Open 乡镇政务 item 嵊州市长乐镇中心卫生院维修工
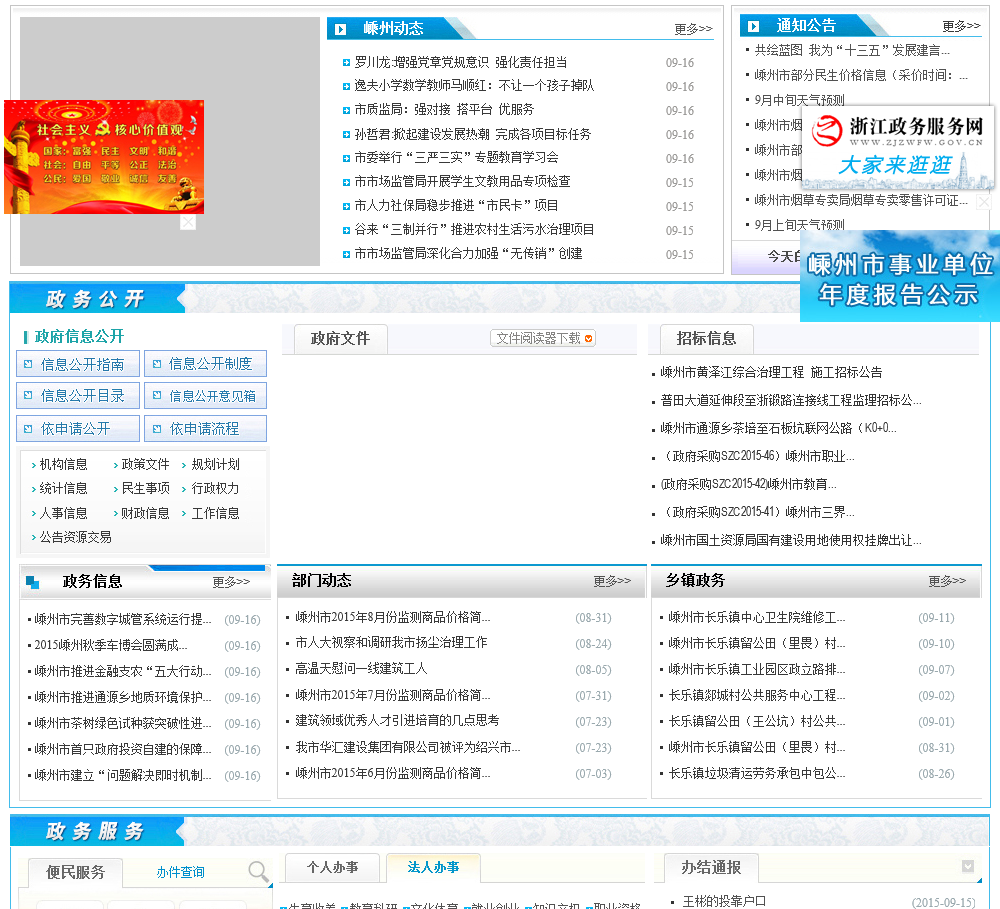Image resolution: width=1000 pixels, height=909 pixels. (x=756, y=617)
